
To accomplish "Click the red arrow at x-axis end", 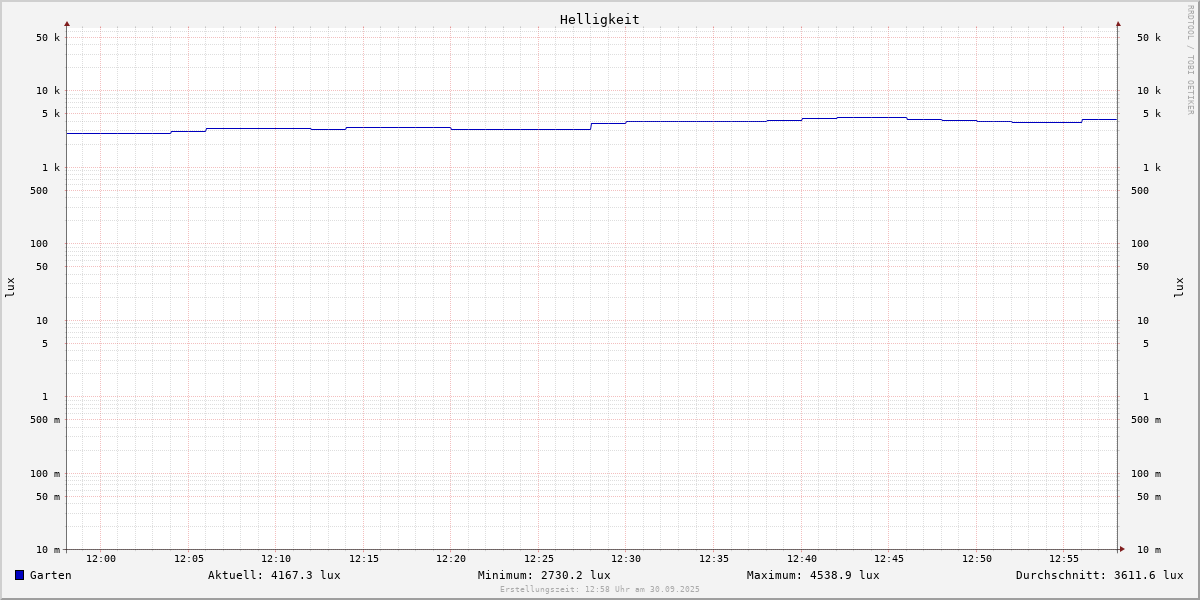I will [x=1122, y=549].
